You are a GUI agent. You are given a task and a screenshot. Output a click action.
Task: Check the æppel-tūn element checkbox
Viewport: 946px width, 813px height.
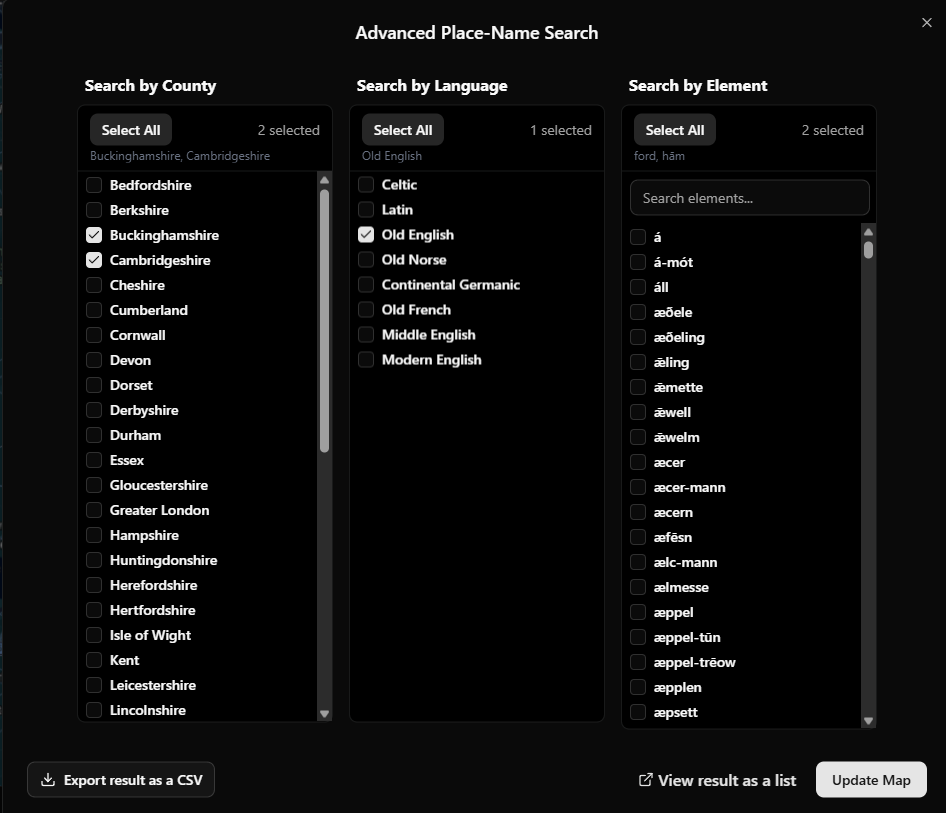click(638, 637)
